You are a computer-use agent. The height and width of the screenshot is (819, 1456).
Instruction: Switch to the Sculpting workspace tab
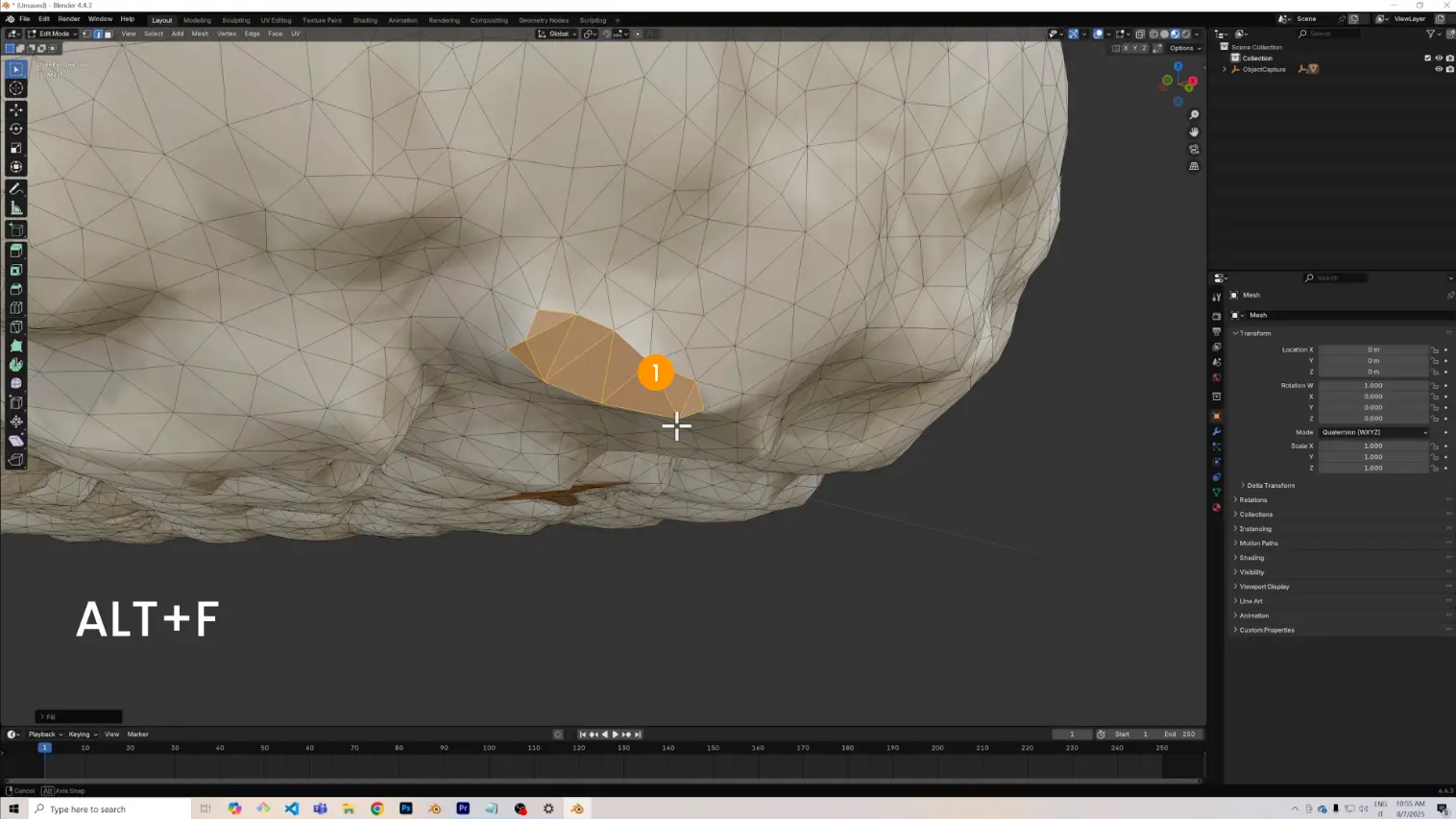[x=235, y=20]
